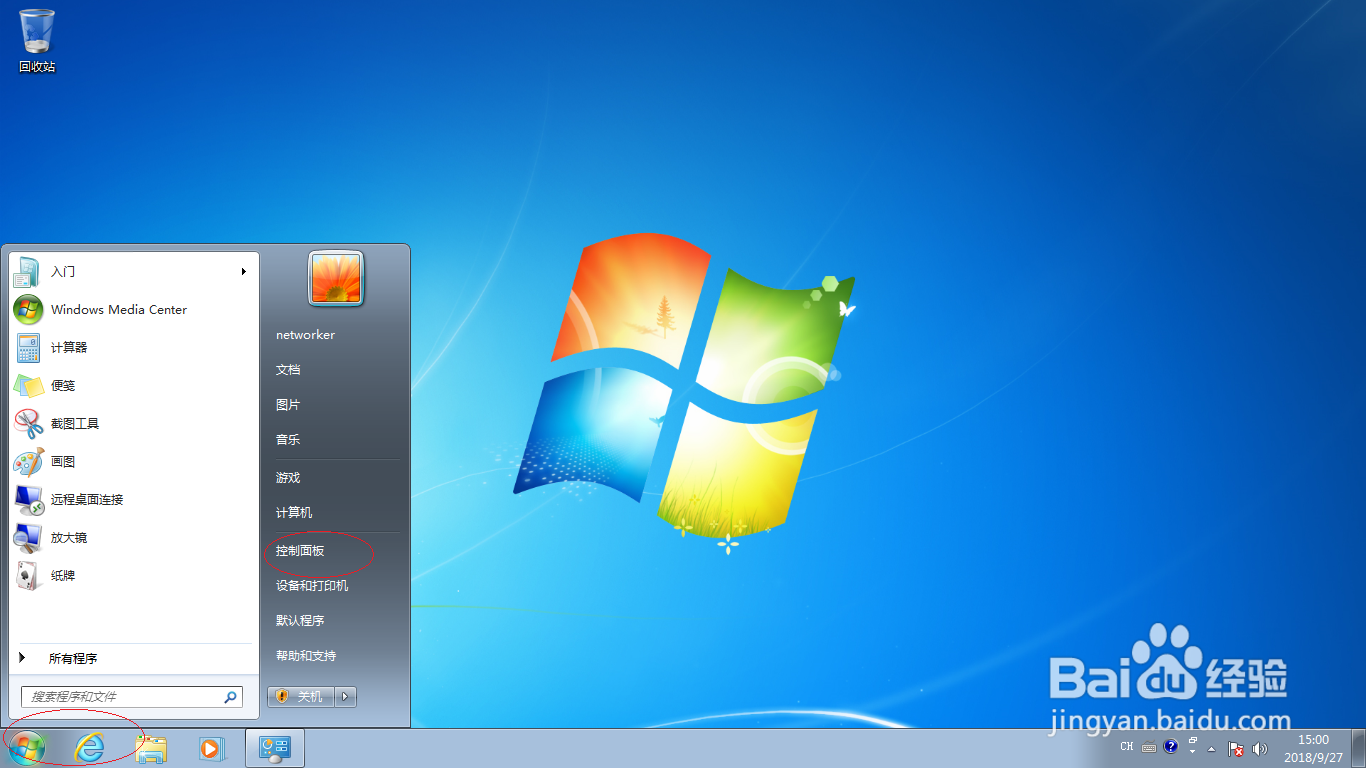Open 入门 from the Start menu

click(x=134, y=271)
